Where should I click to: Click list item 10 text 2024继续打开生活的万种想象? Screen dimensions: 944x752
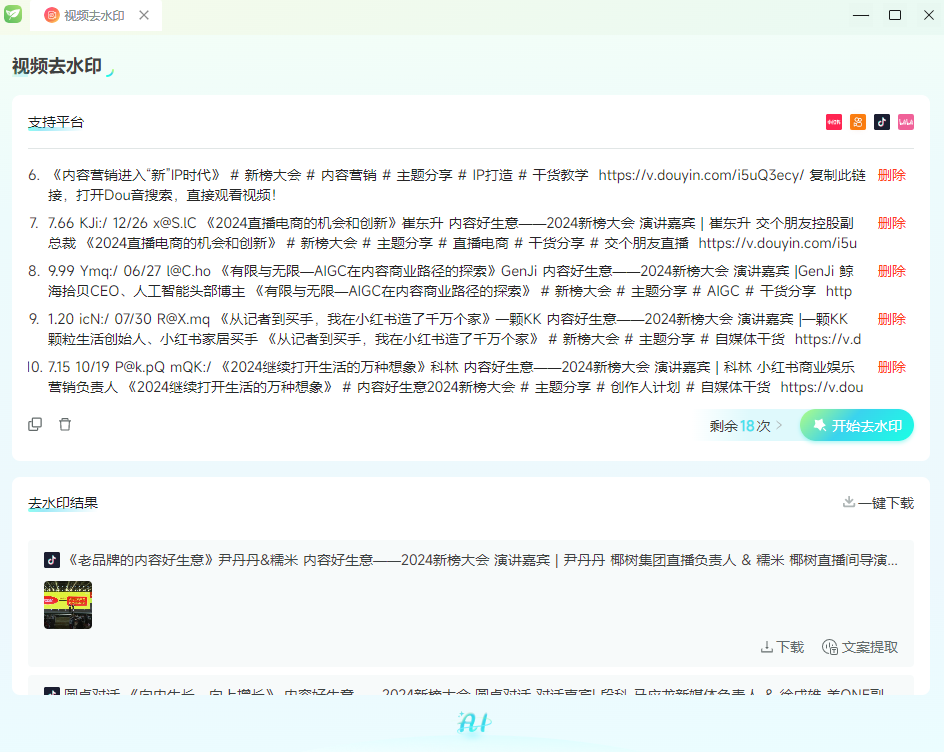[456, 377]
